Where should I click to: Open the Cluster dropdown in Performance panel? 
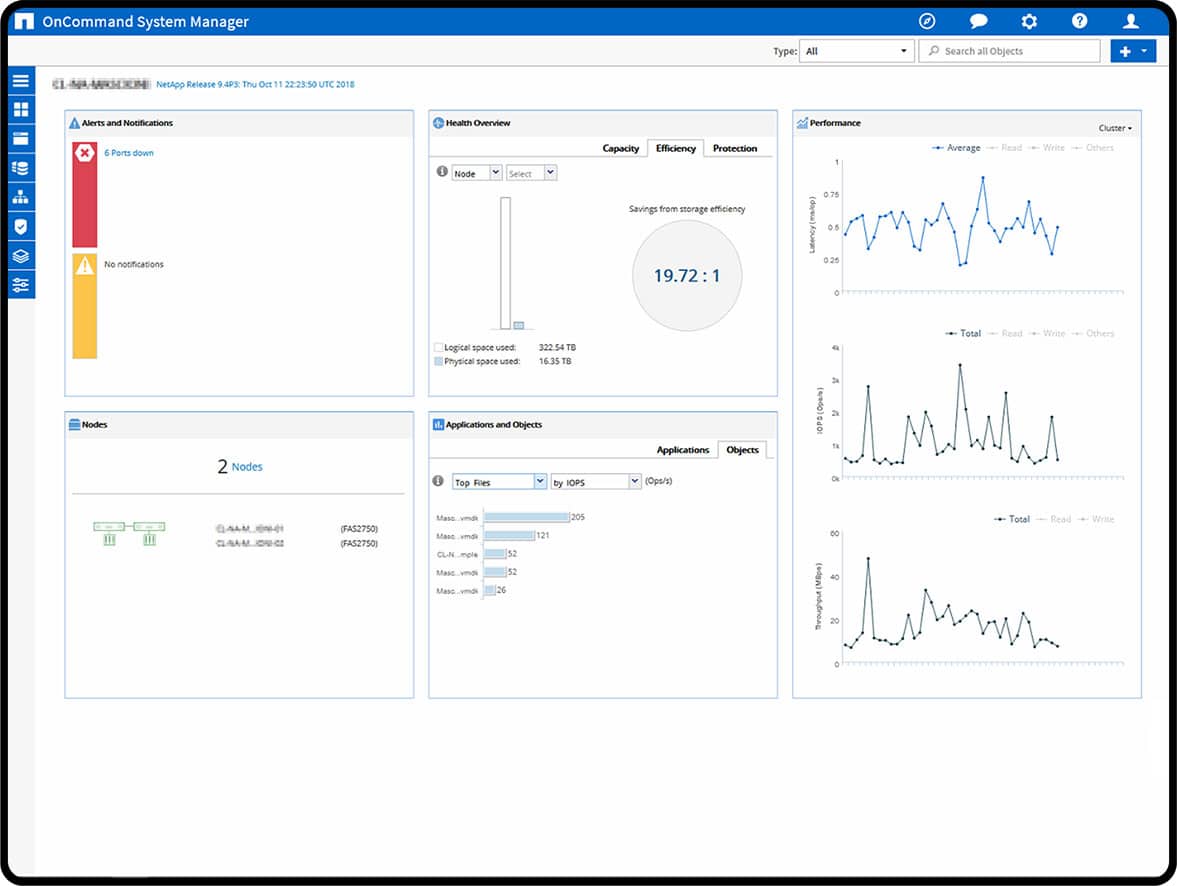pos(1115,128)
